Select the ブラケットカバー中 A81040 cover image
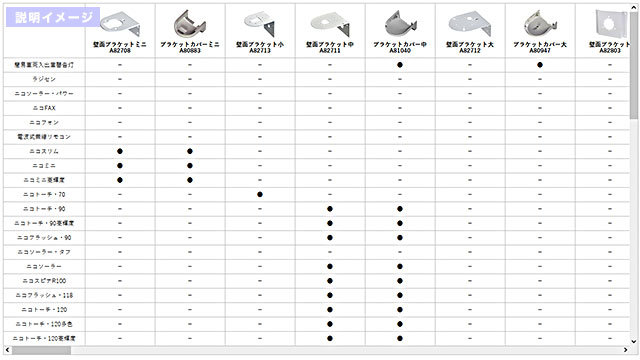The height and width of the screenshot is (360, 640). pyautogui.click(x=400, y=24)
